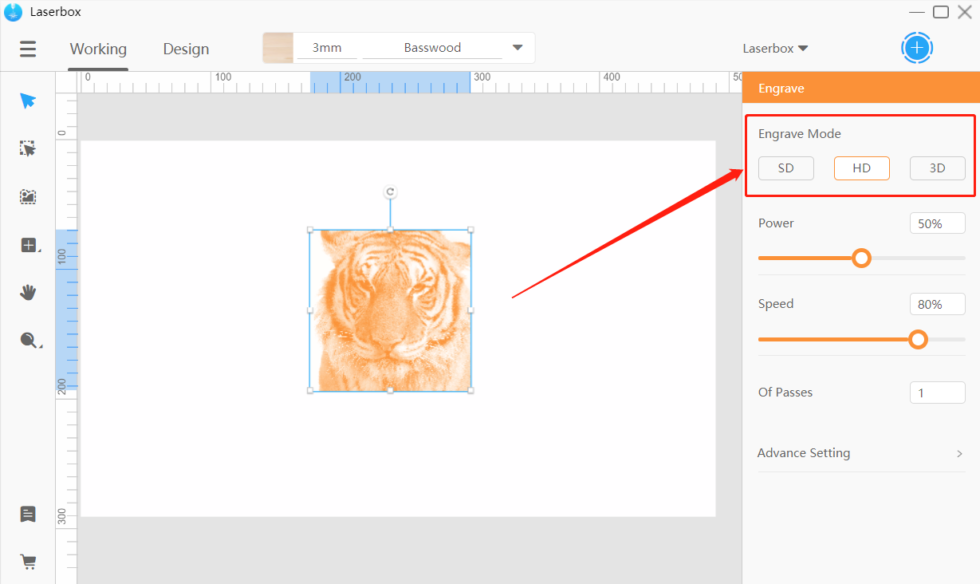Click the Of Passes number field
Image resolution: width=980 pixels, height=584 pixels.
(x=937, y=393)
